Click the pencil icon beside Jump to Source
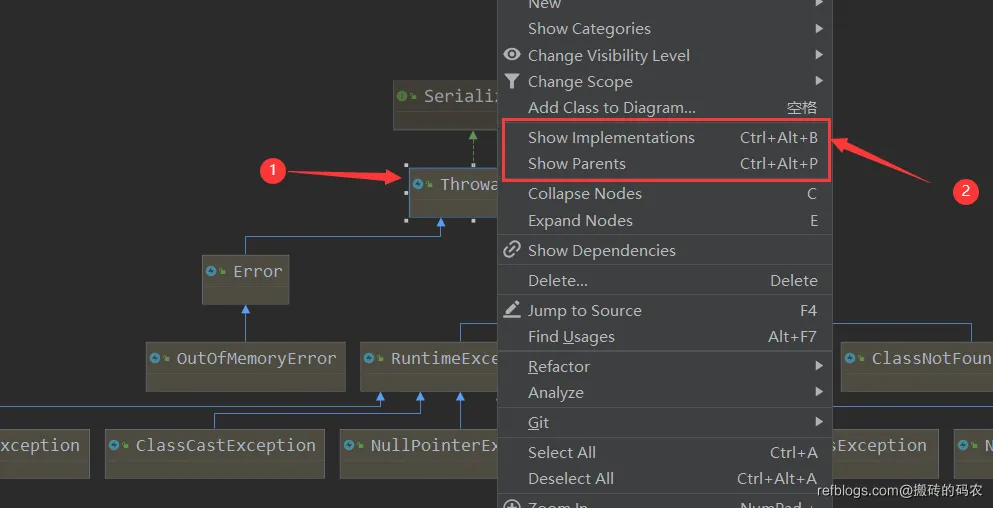The width and height of the screenshot is (993, 508). click(x=512, y=310)
